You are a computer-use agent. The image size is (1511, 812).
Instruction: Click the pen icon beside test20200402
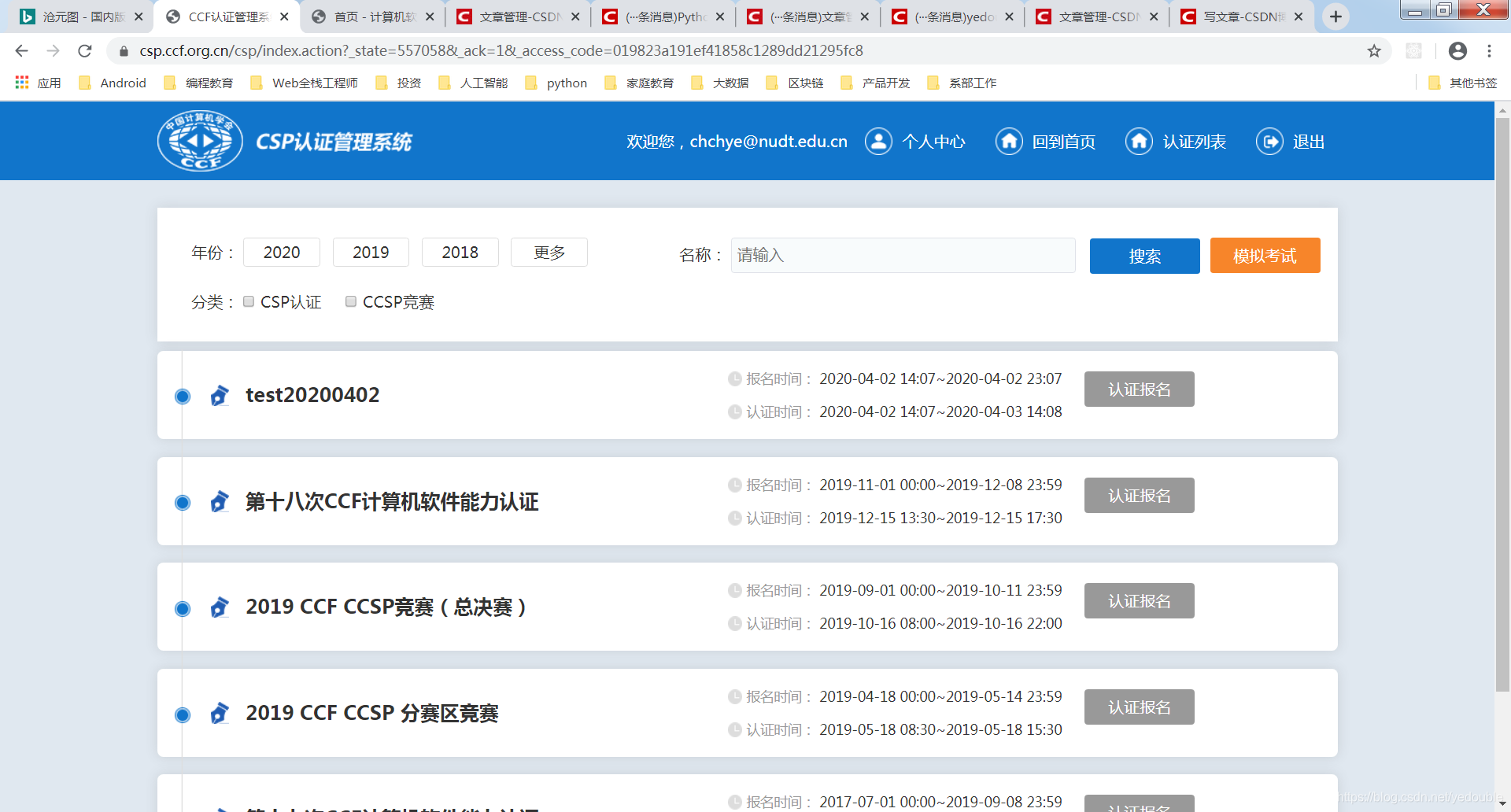(x=220, y=395)
